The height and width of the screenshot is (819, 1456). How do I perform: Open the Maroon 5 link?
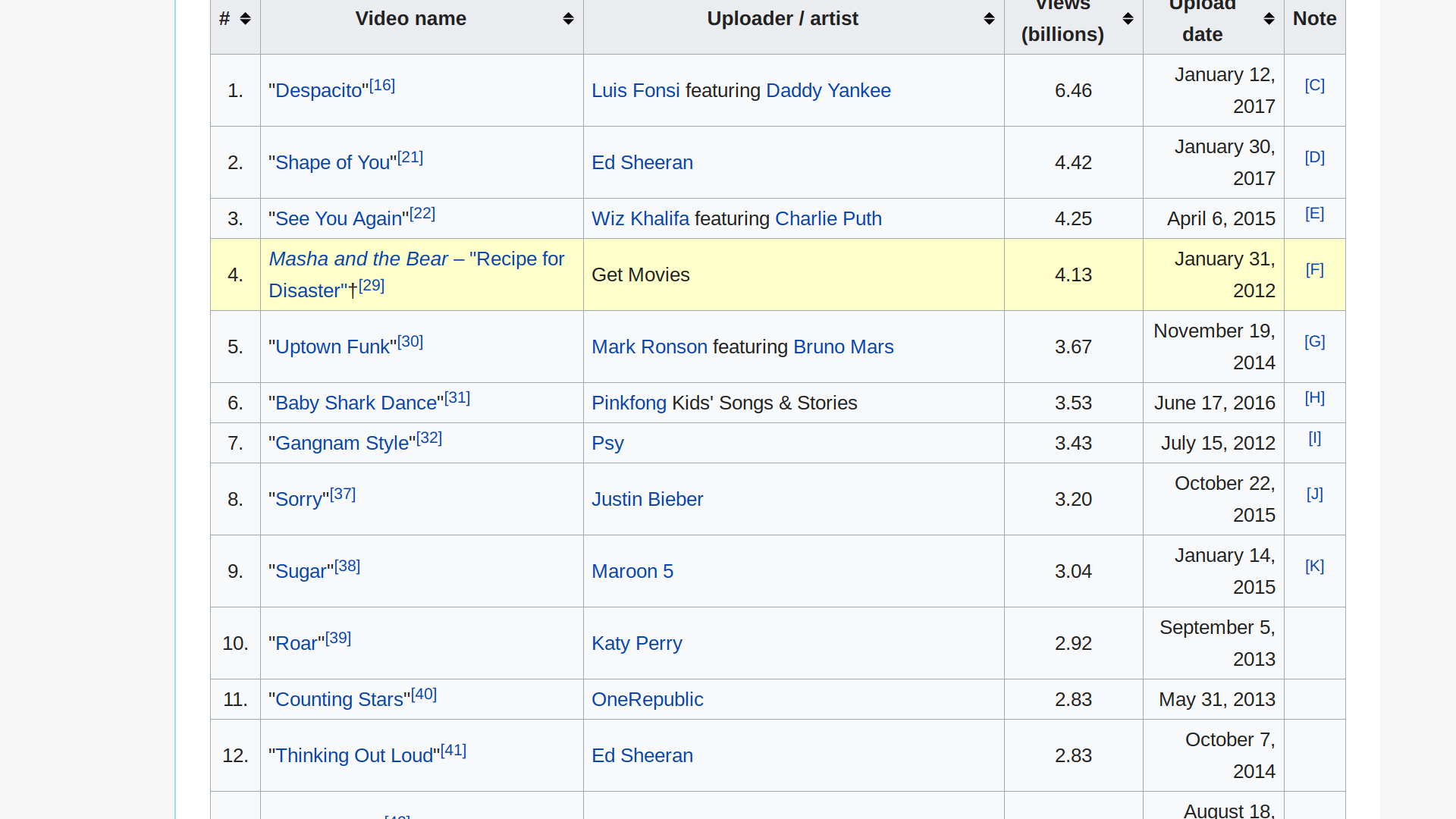632,572
